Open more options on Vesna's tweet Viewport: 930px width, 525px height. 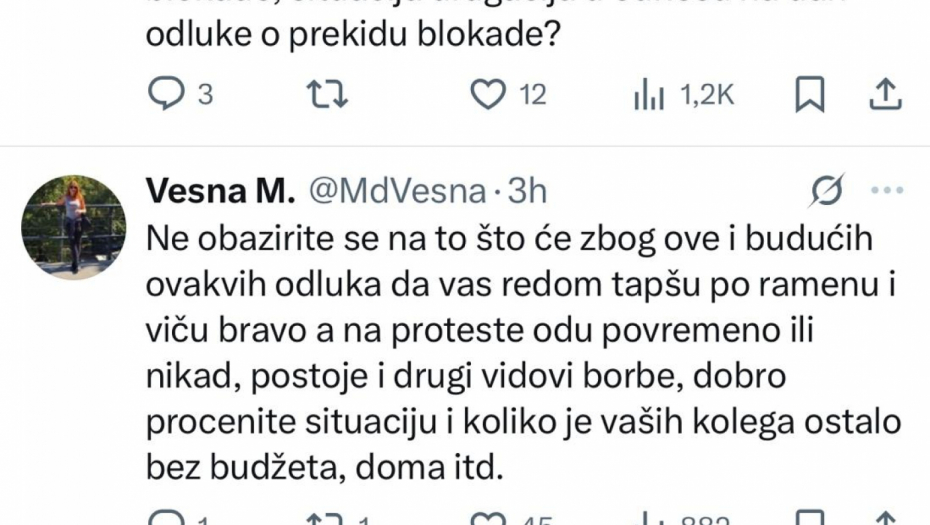coord(887,190)
